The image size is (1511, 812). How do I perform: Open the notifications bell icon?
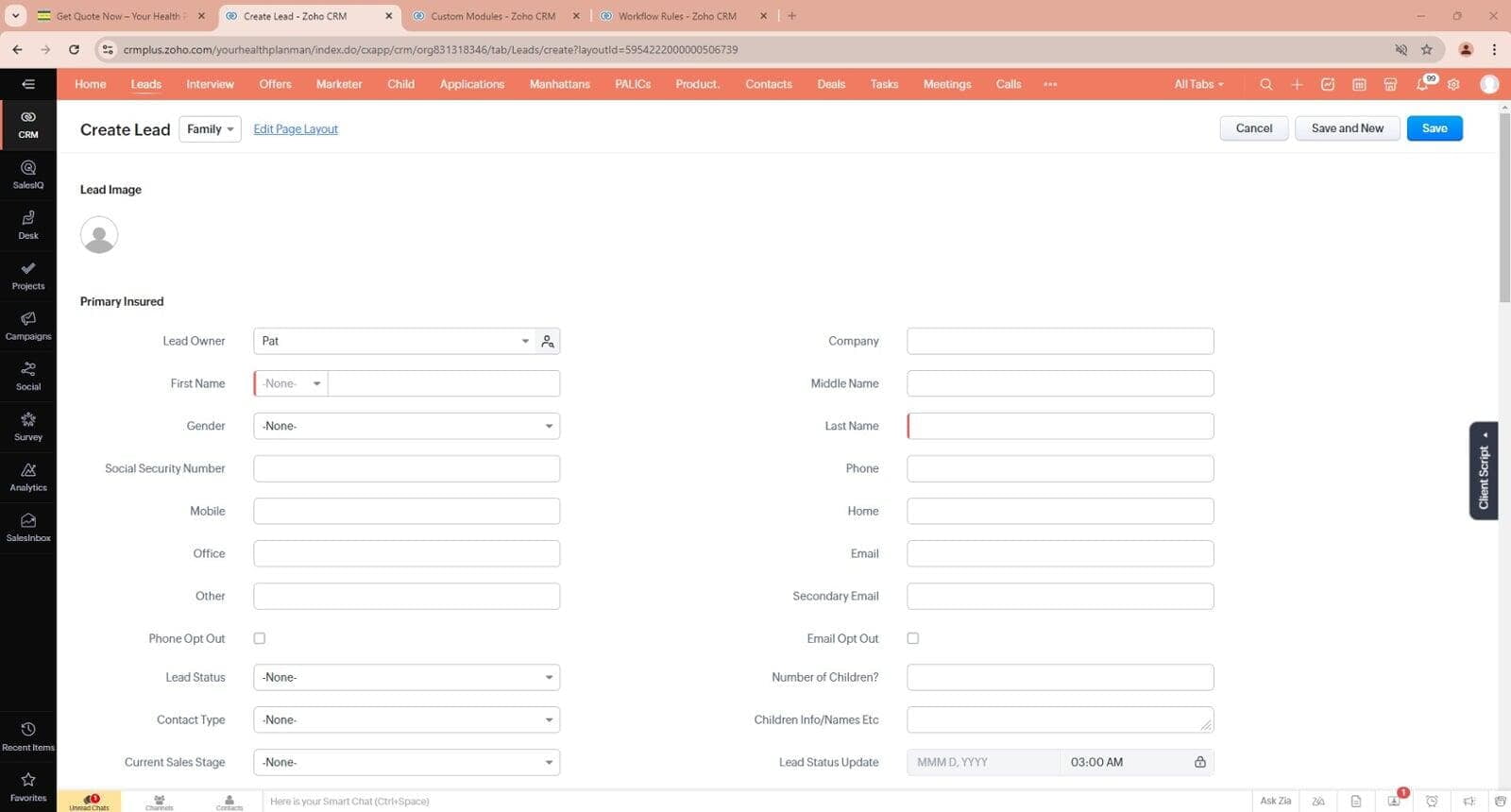[1422, 84]
